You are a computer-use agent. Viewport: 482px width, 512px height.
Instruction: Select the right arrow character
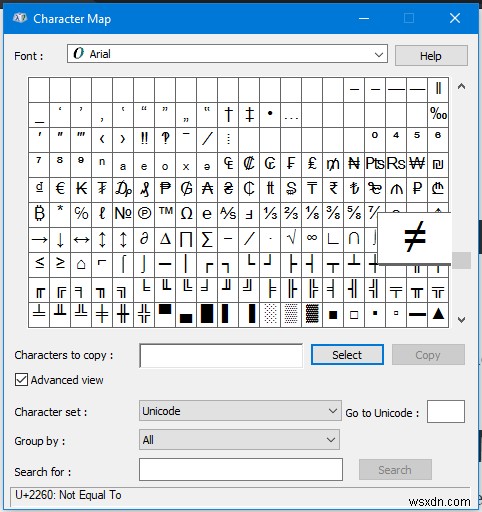(x=39, y=240)
